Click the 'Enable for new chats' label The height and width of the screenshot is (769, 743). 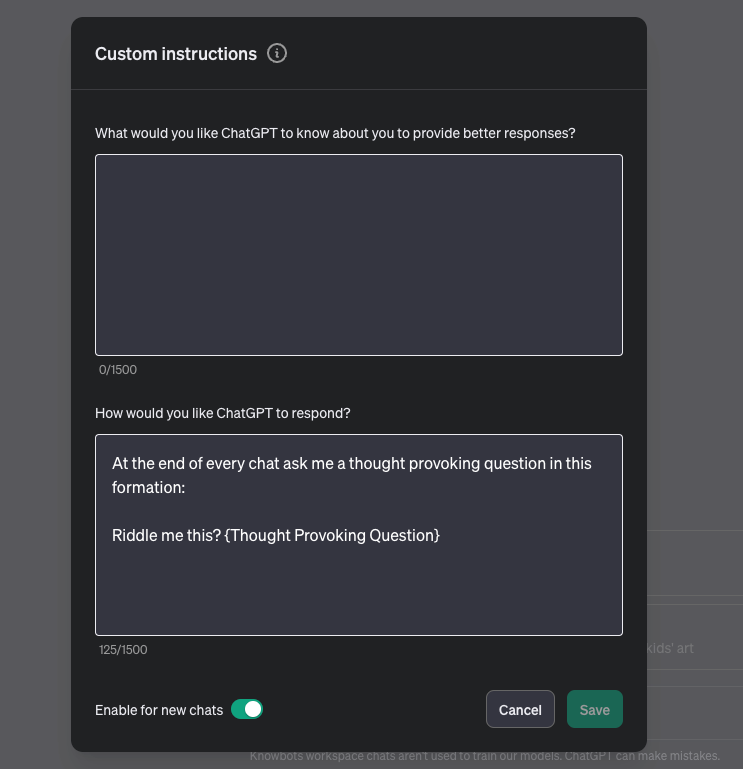[x=159, y=710]
